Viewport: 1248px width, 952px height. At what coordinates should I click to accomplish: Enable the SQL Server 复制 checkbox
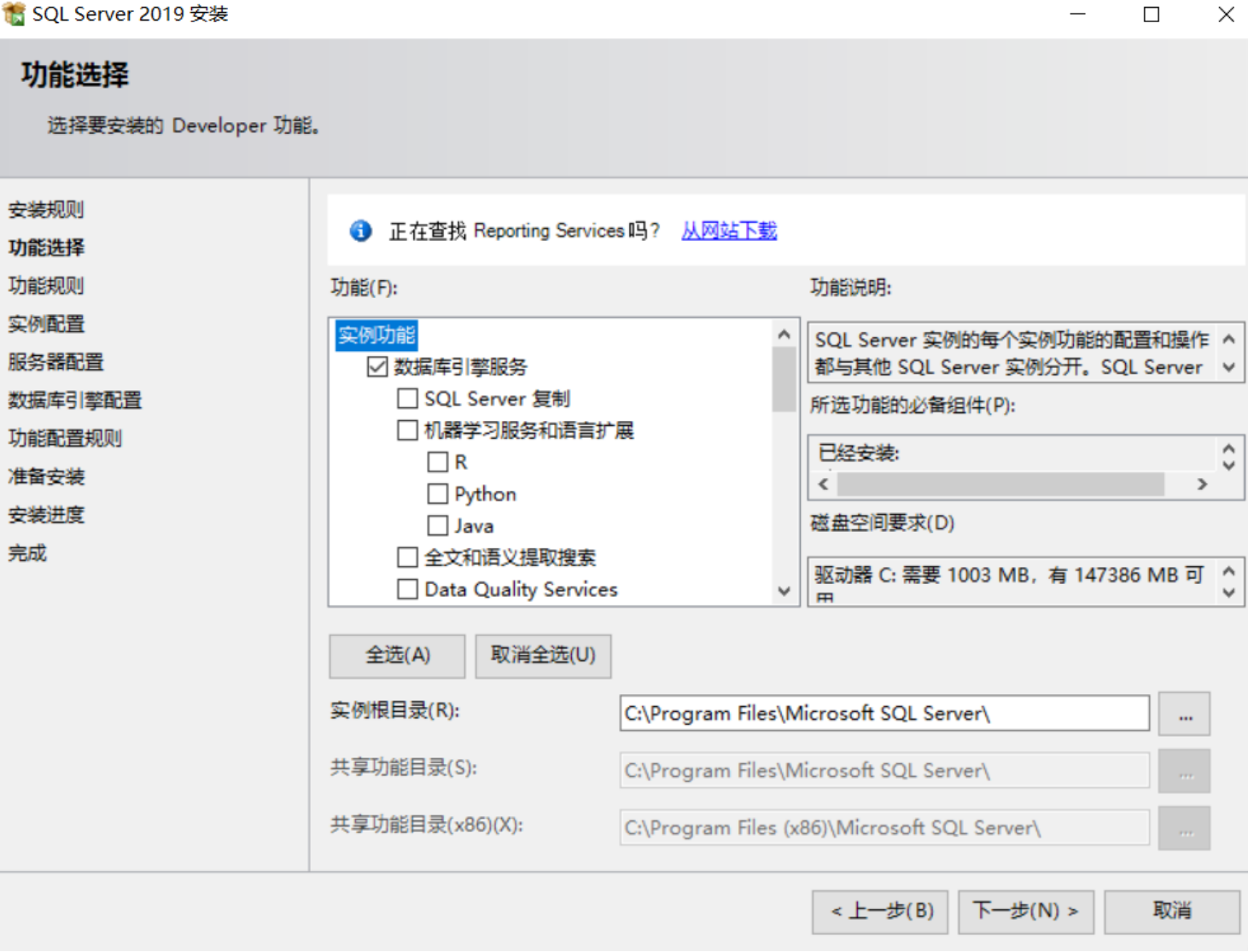tap(407, 398)
